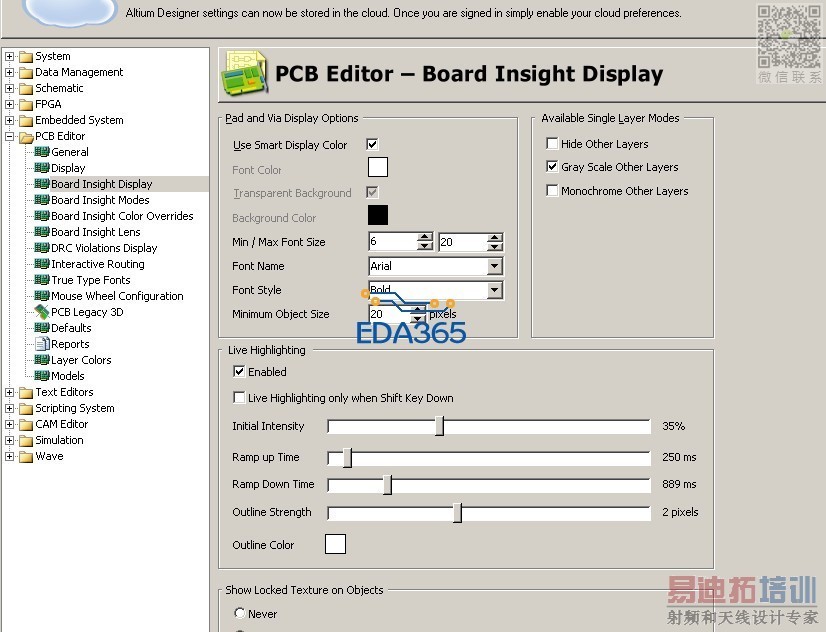Disable Live Highlighting Enabled checkbox

coord(239,371)
